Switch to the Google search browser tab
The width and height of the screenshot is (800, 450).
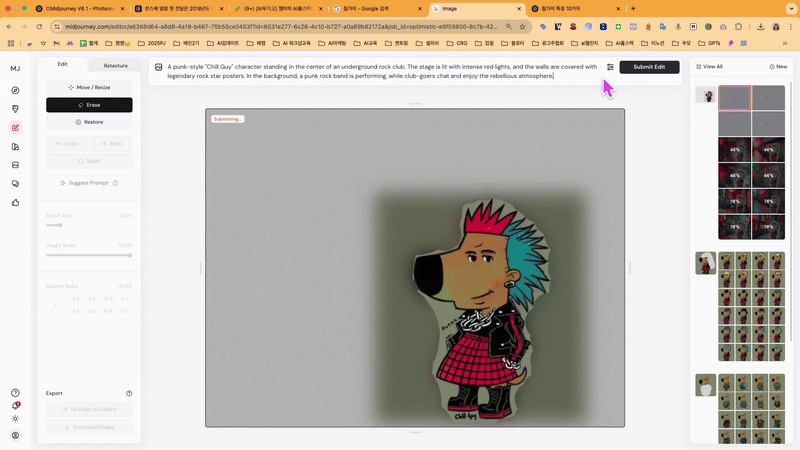click(378, 9)
